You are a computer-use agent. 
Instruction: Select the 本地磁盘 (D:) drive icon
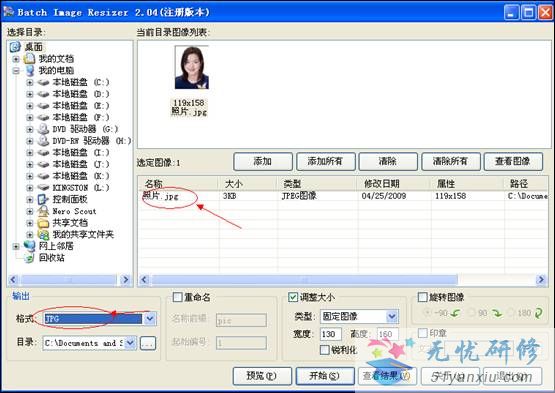click(43, 94)
